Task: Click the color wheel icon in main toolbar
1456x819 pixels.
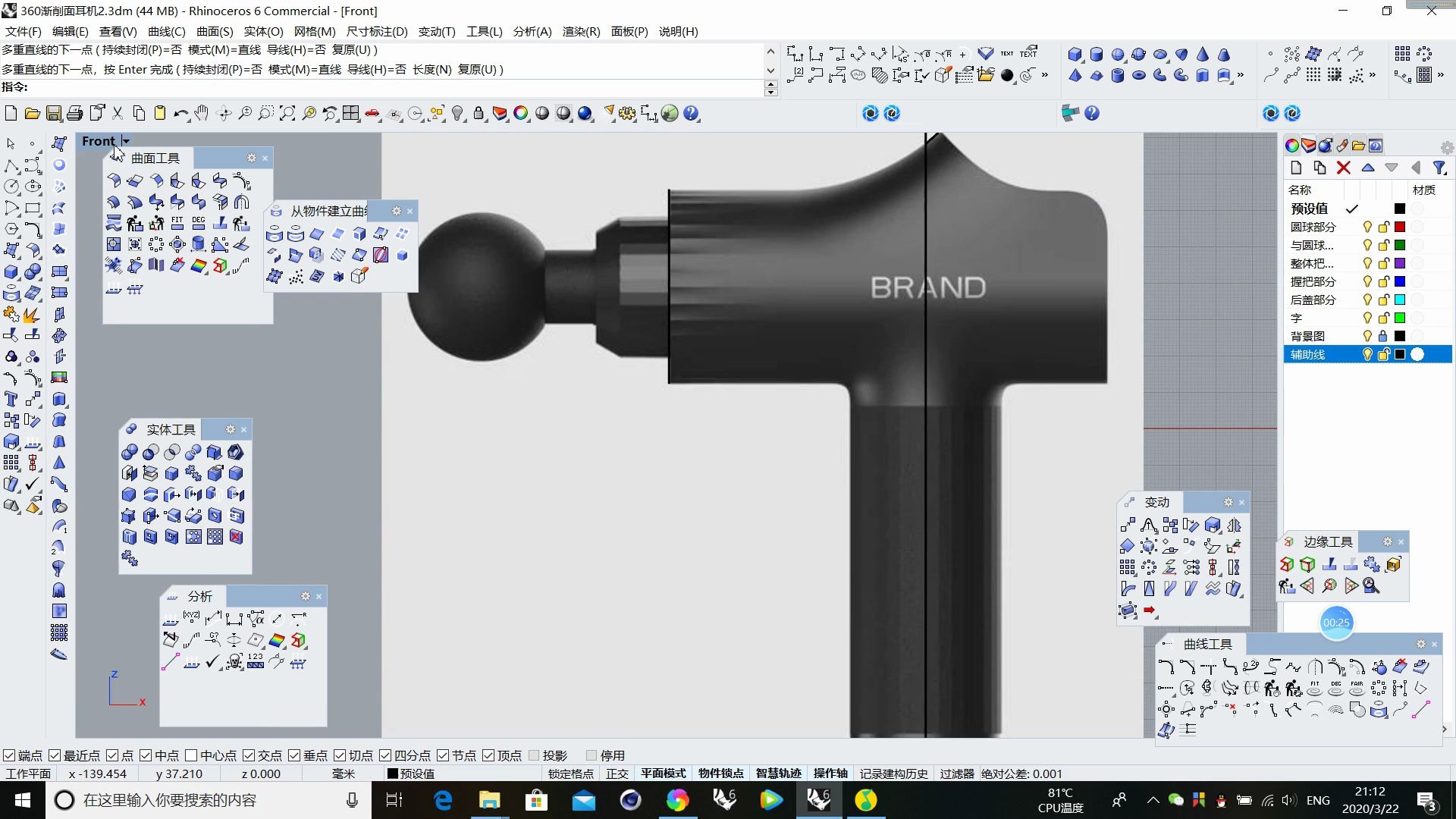Action: 521,114
